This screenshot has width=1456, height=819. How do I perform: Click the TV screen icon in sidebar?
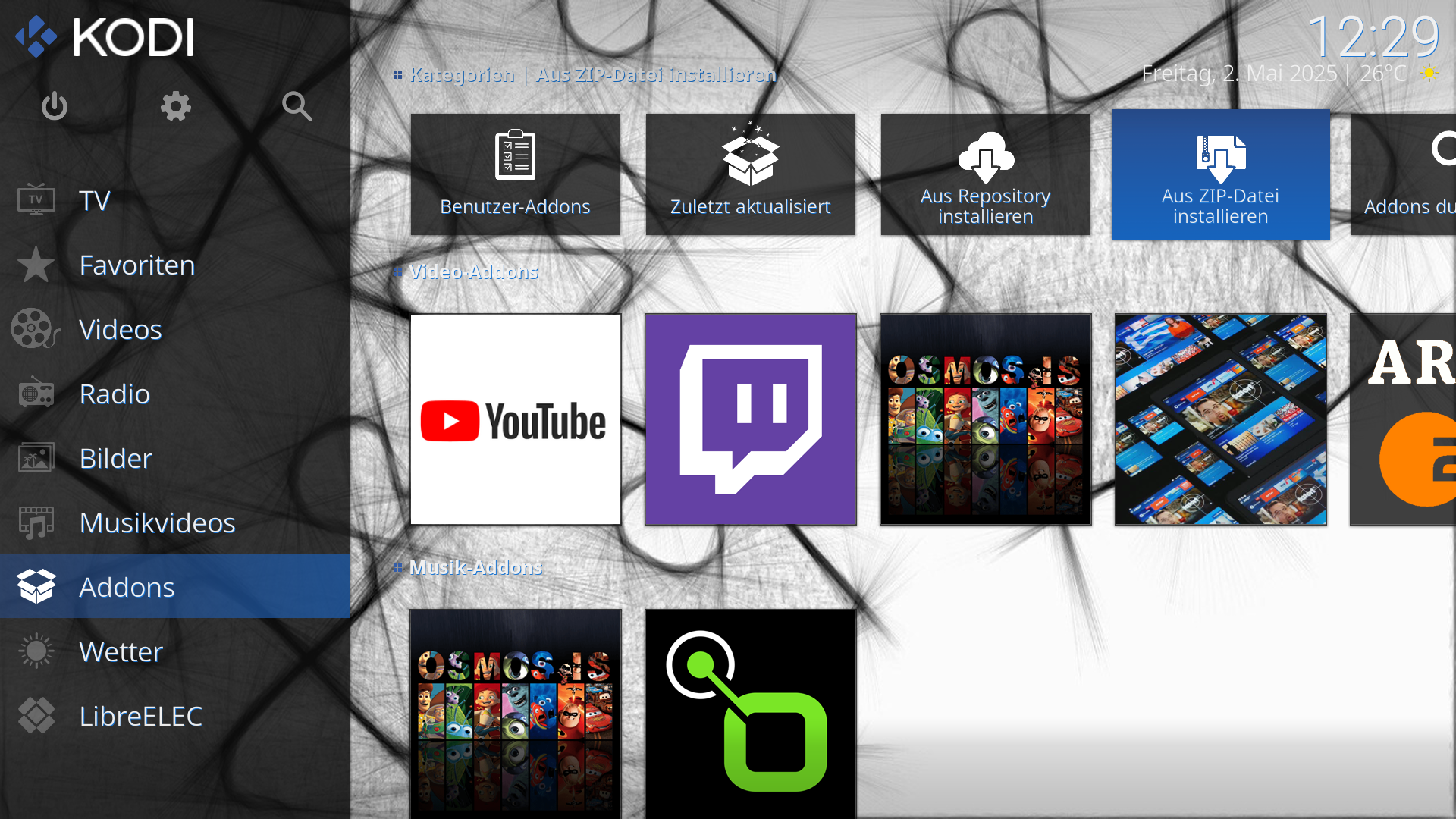pyautogui.click(x=36, y=200)
